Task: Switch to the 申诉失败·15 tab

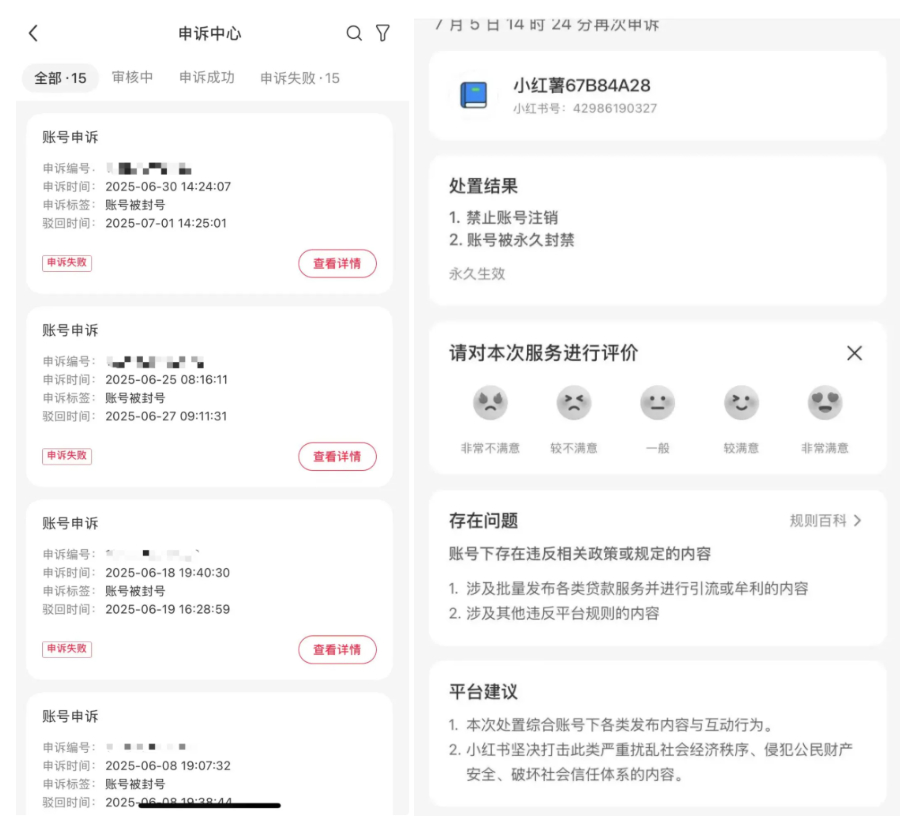Action: (300, 78)
